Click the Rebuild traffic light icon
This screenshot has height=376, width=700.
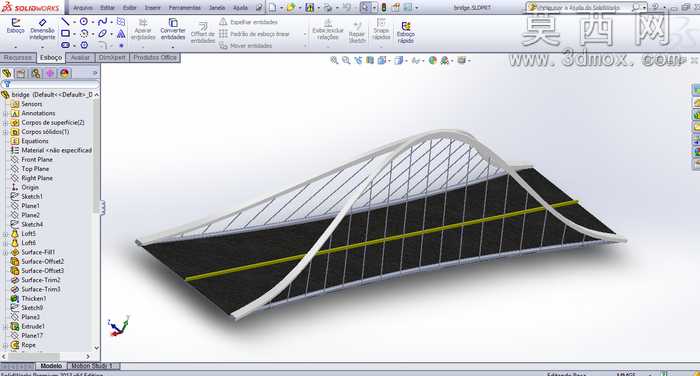(383, 8)
